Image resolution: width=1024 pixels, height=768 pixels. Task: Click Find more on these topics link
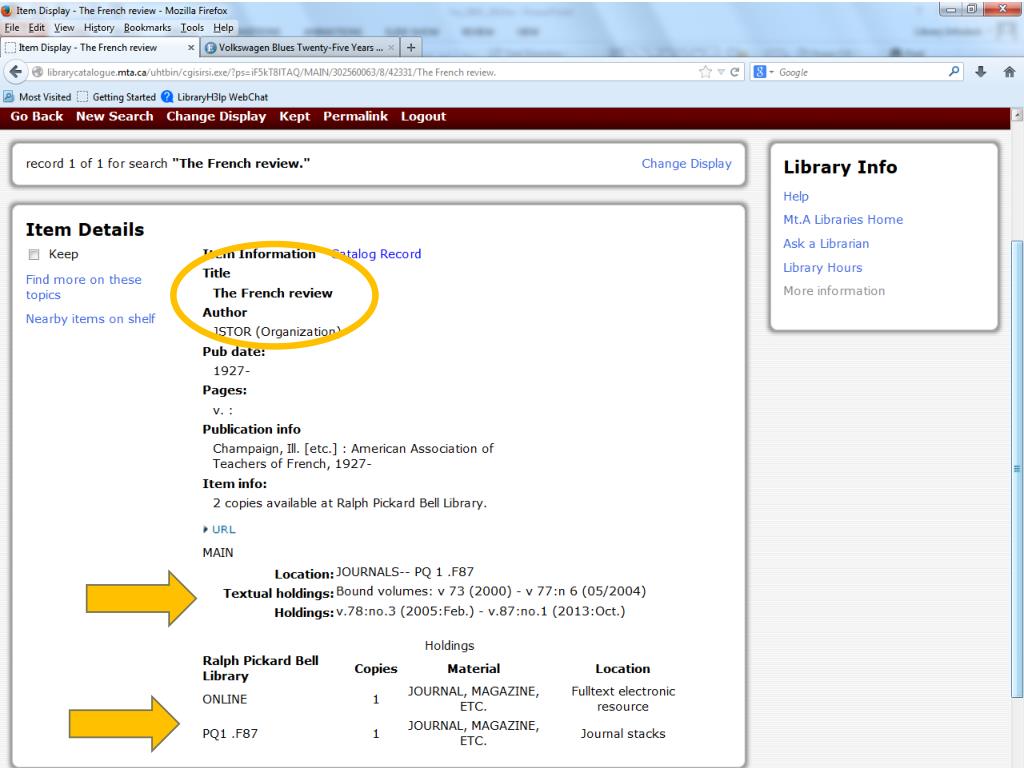tap(84, 287)
